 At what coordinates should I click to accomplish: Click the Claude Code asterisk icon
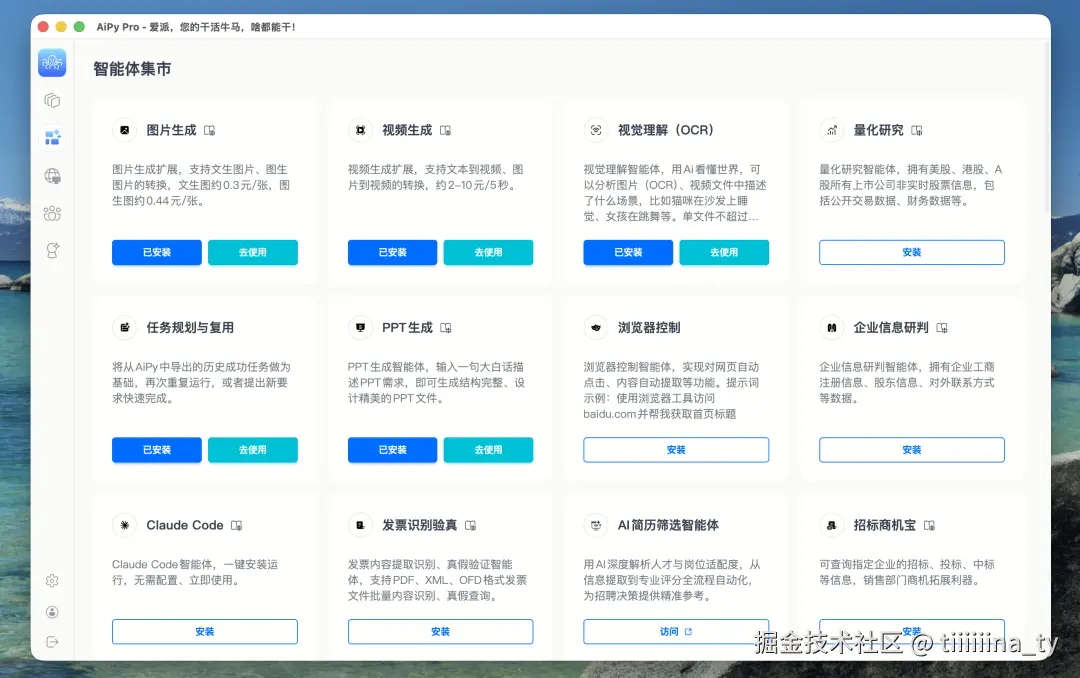pos(124,525)
